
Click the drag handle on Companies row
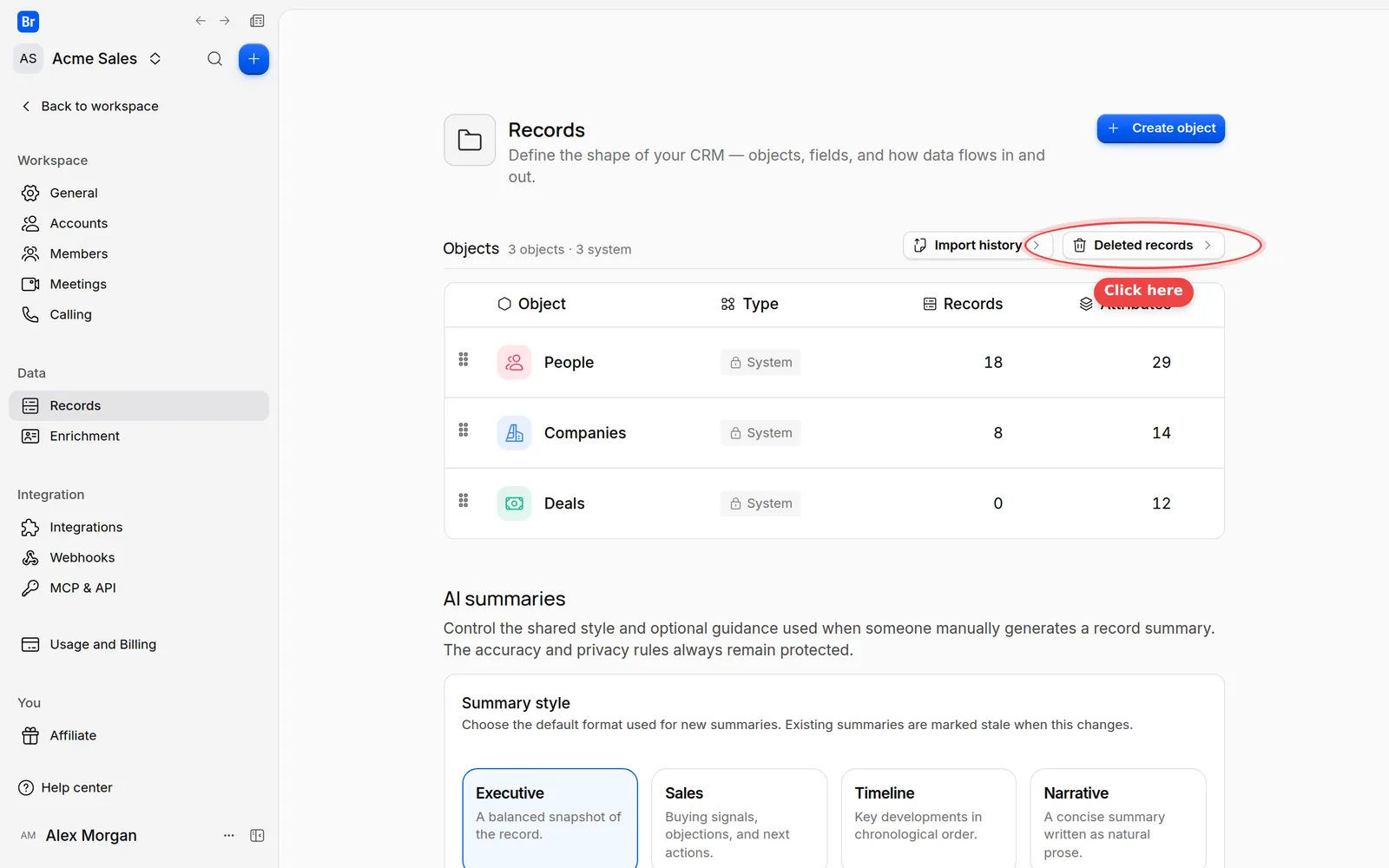click(464, 430)
